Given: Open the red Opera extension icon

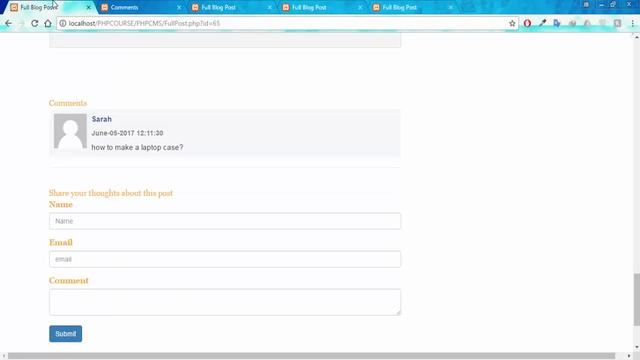Looking at the screenshot, I should tap(527, 23).
